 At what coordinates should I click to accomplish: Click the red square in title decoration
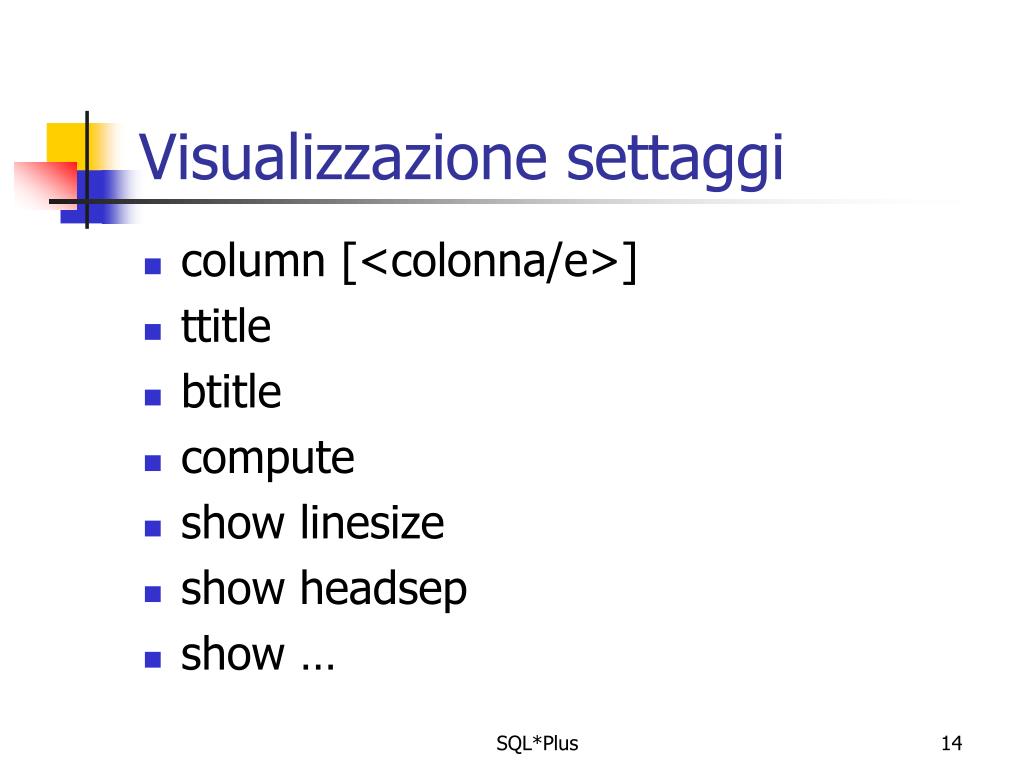click(x=46, y=184)
